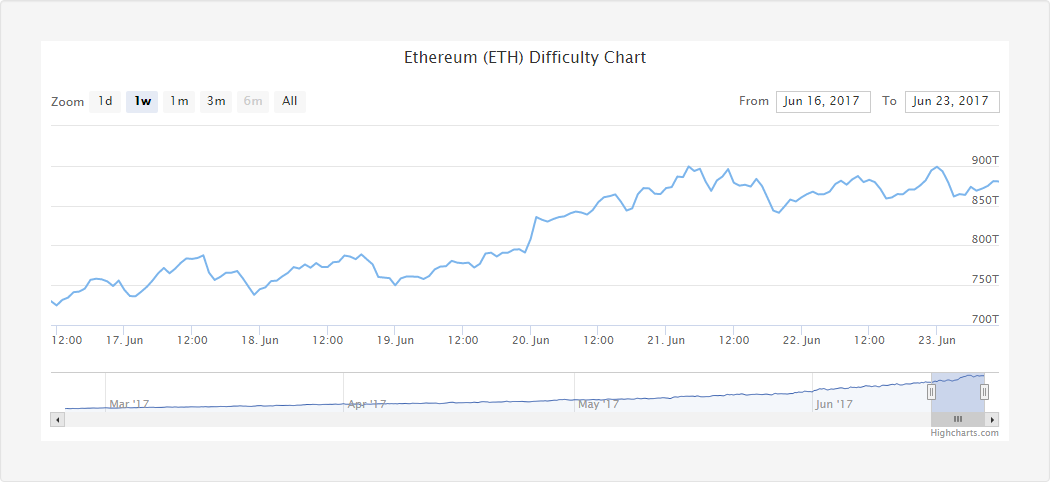Click the 19. Jun axis label
This screenshot has width=1050, height=482.
point(394,341)
